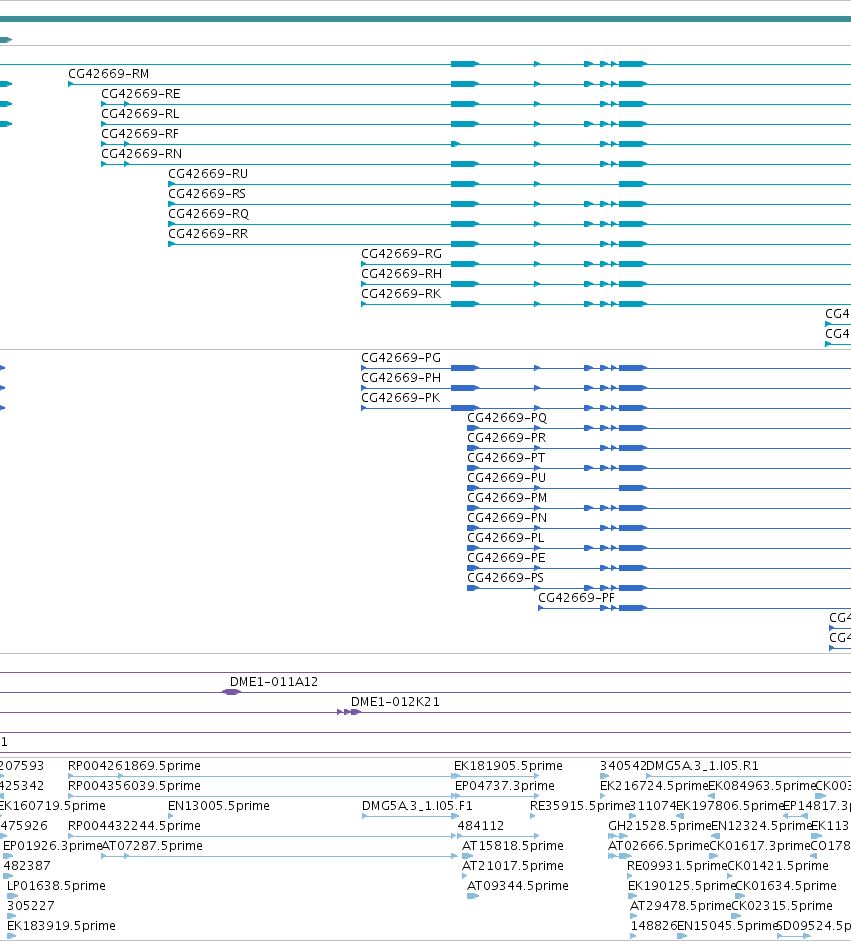Open the CG42669-RH transcript label
This screenshot has height=941, width=851.
pyautogui.click(x=401, y=274)
